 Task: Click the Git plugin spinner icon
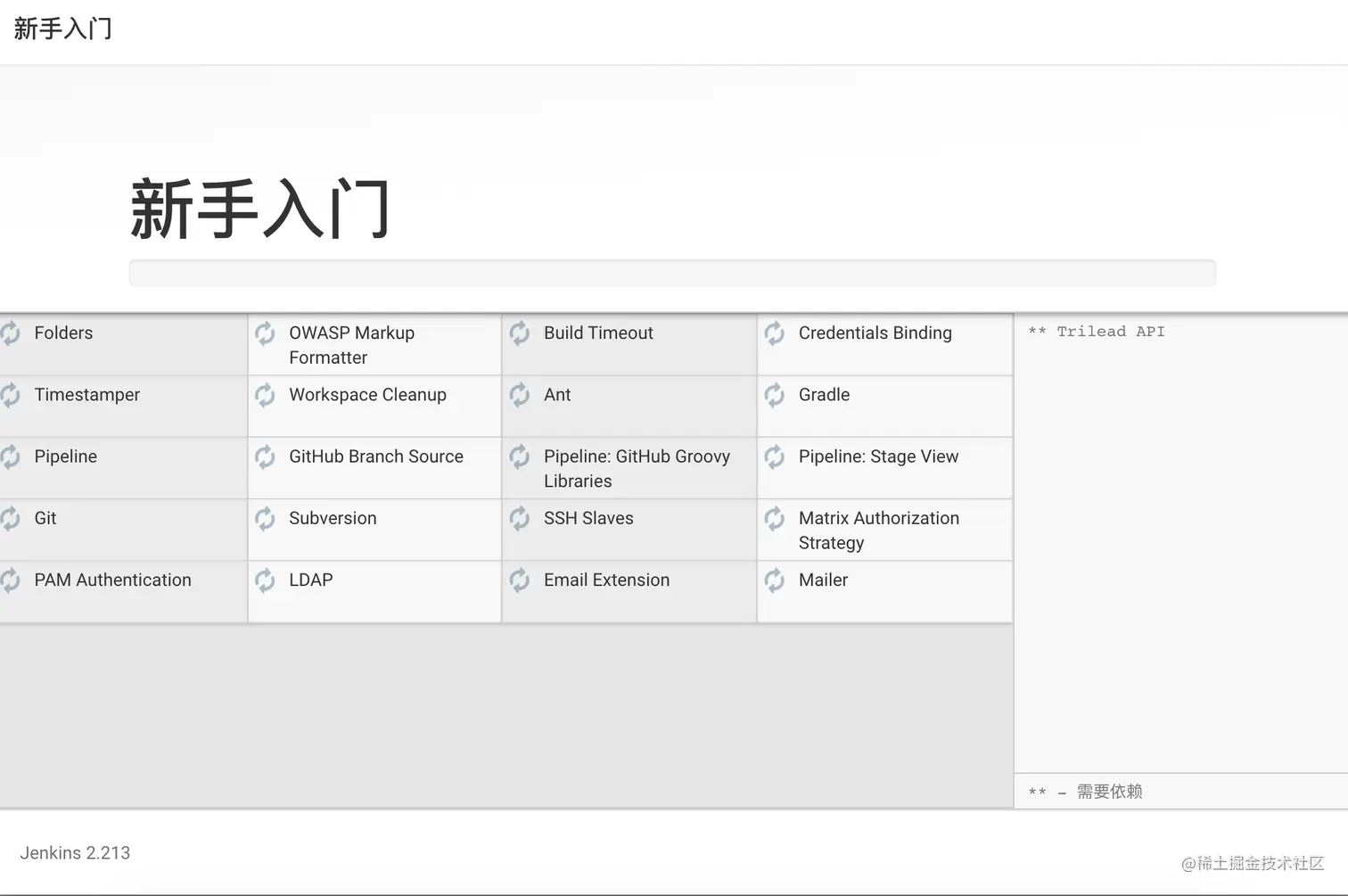[11, 518]
